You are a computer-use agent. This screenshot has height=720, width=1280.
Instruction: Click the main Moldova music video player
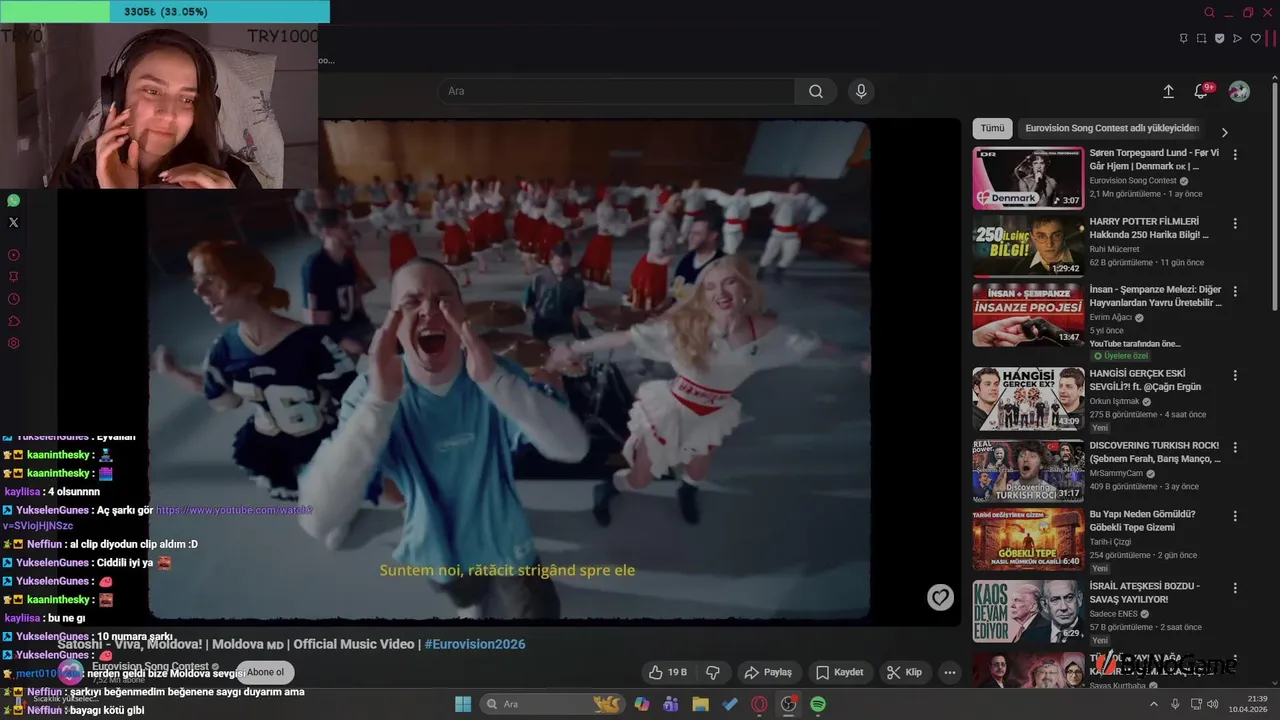tap(509, 370)
